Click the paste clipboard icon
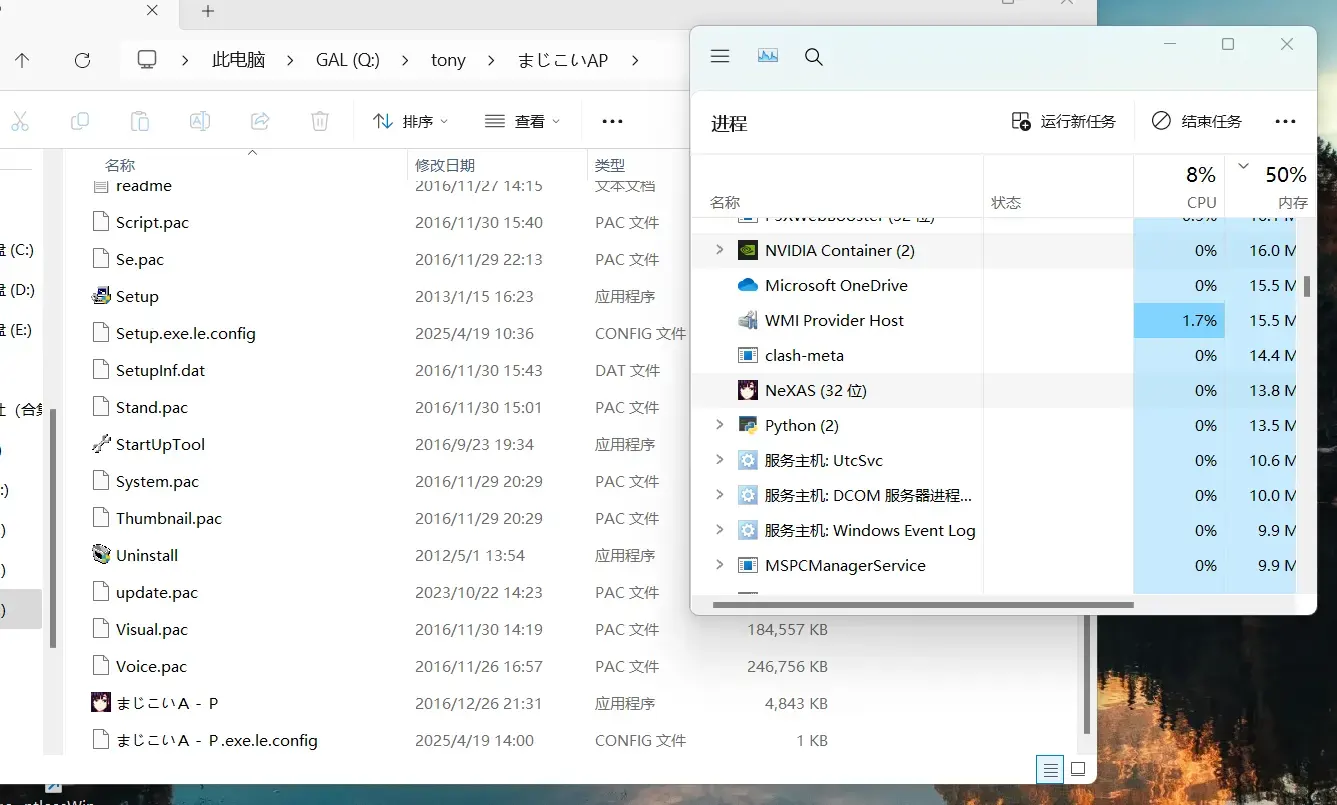The width and height of the screenshot is (1337, 805). point(140,121)
